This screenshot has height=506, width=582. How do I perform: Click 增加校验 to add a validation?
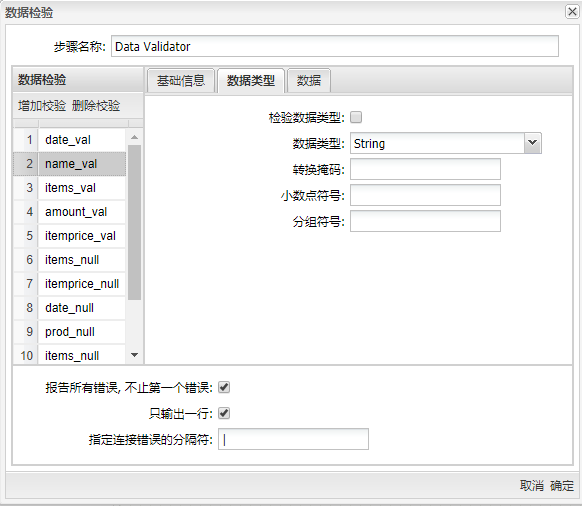(42, 106)
